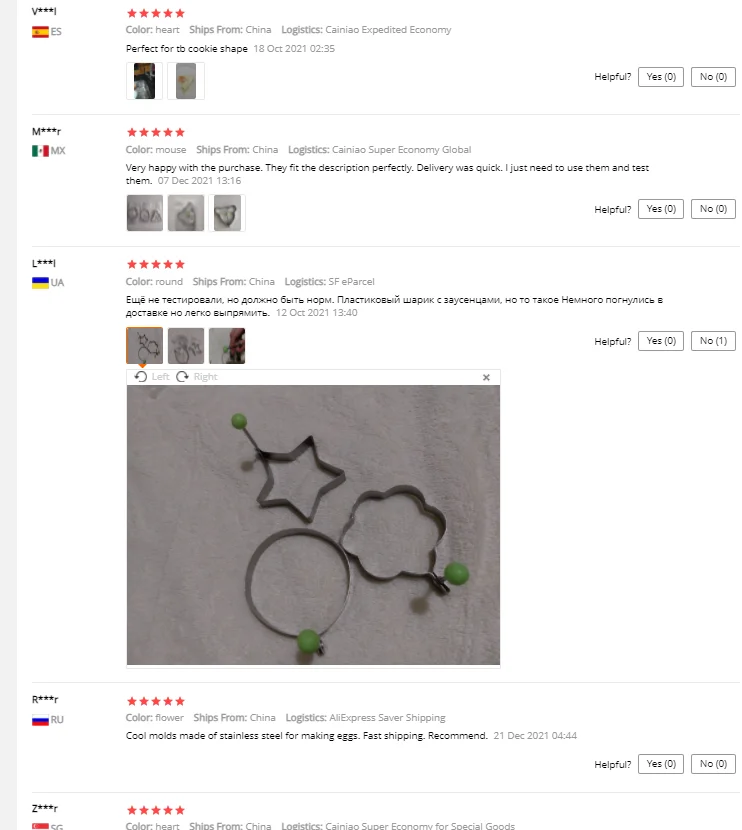Click No (1) on L***l's review

click(713, 341)
